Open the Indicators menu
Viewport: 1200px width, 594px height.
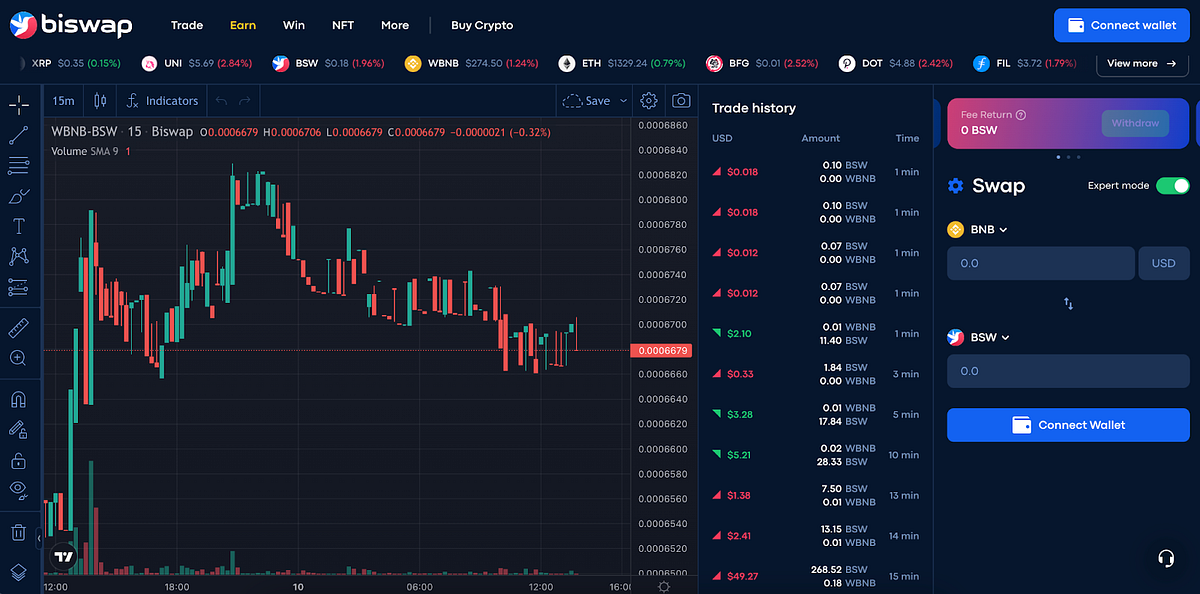(162, 101)
